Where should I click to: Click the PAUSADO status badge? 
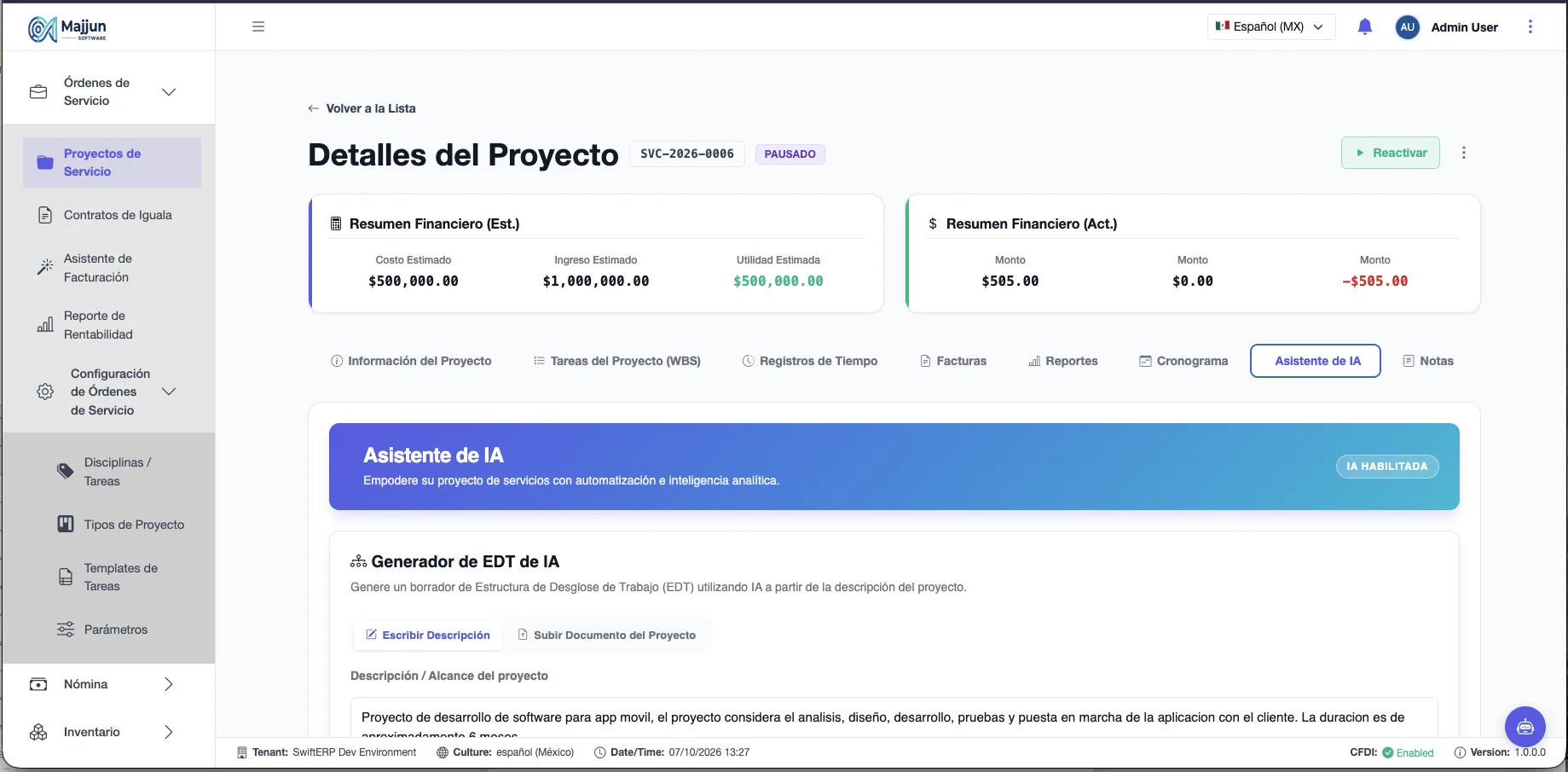coord(790,154)
